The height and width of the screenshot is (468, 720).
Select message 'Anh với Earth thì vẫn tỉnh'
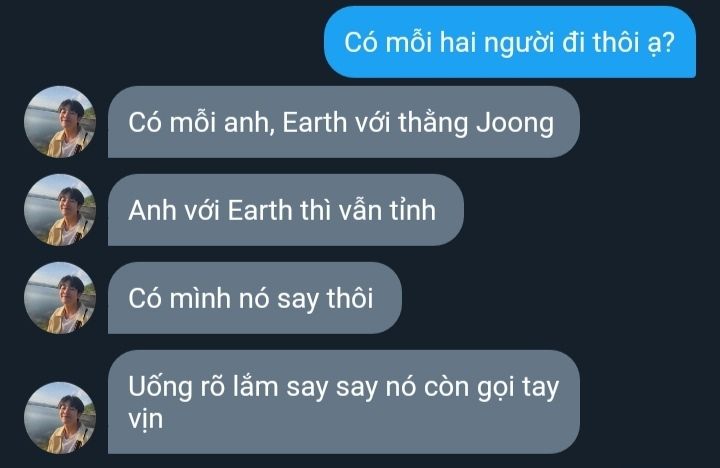(286, 210)
